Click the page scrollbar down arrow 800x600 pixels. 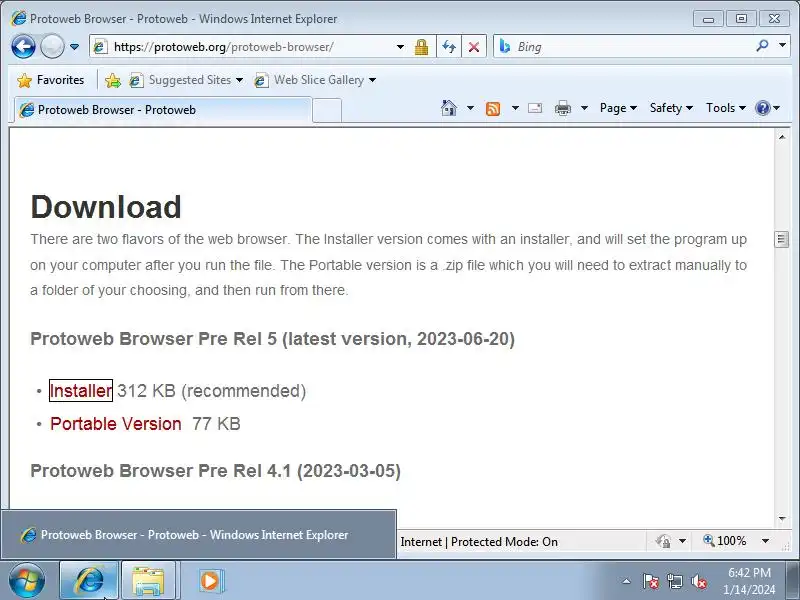tap(782, 519)
